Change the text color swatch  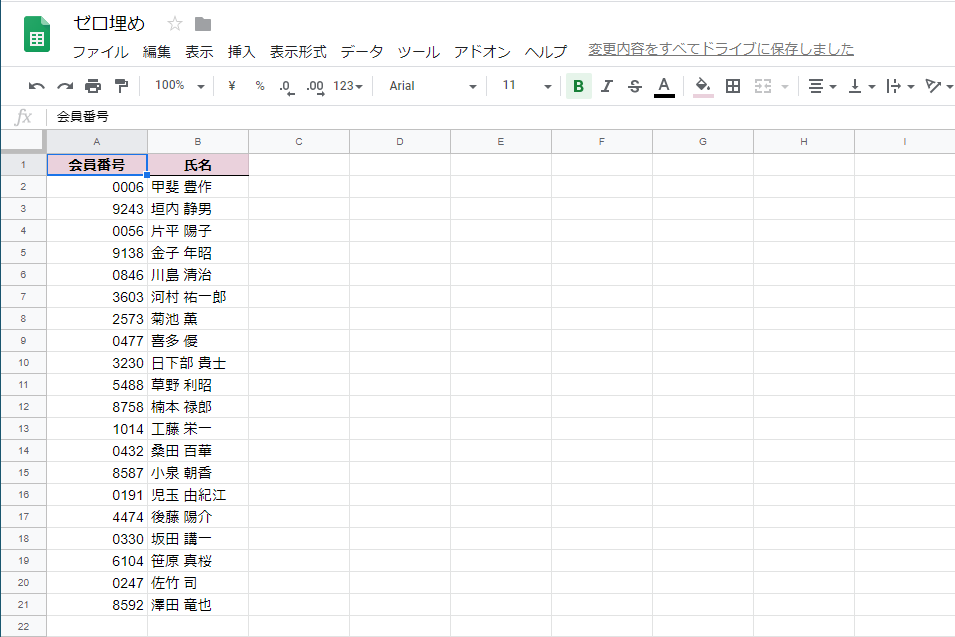click(x=663, y=86)
